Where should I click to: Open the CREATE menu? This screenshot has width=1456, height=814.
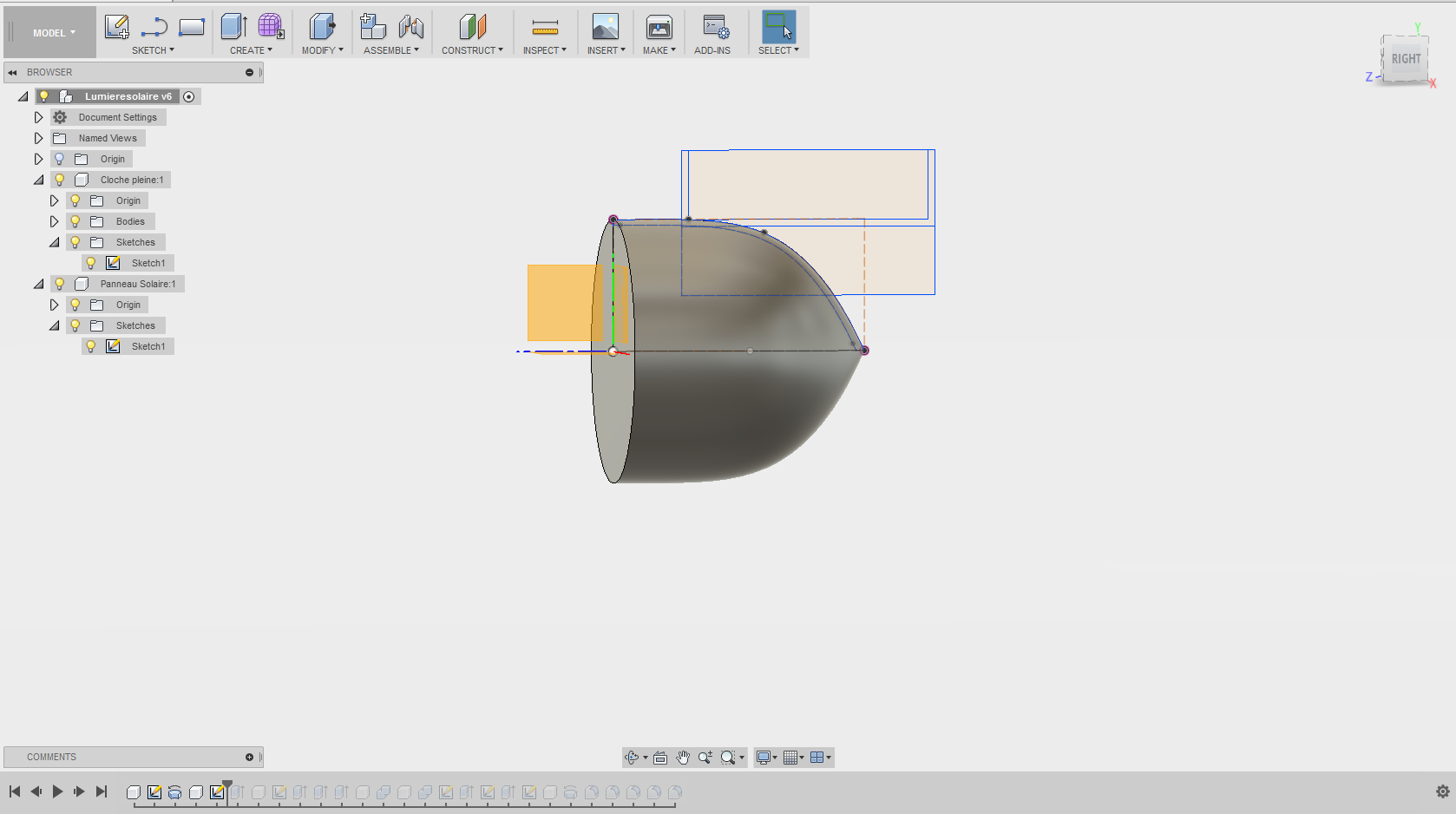tap(251, 50)
